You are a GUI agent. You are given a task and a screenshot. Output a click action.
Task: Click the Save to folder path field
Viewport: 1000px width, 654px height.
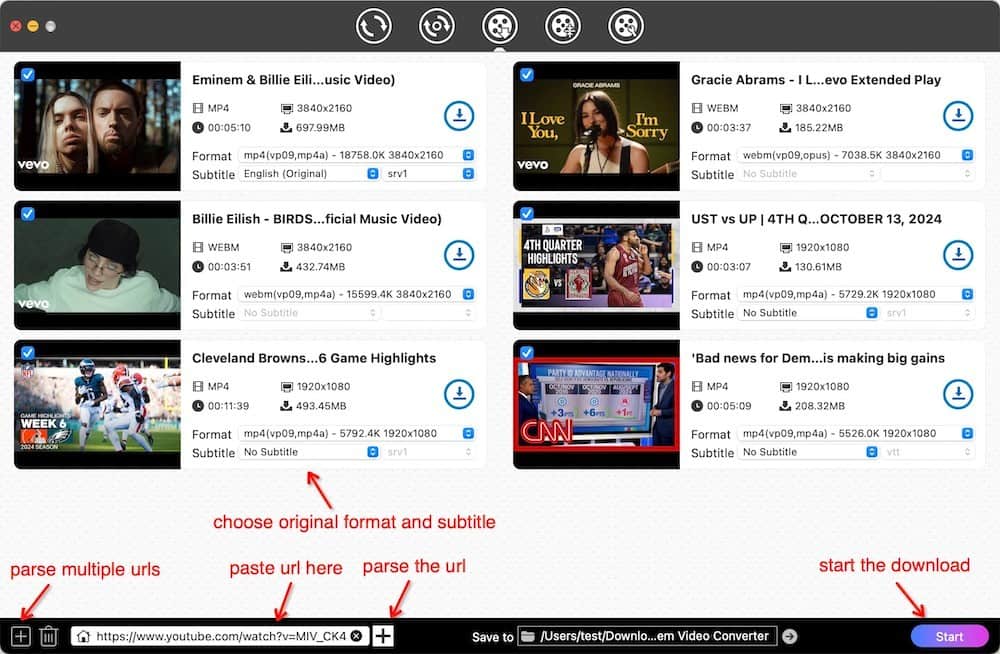click(650, 635)
